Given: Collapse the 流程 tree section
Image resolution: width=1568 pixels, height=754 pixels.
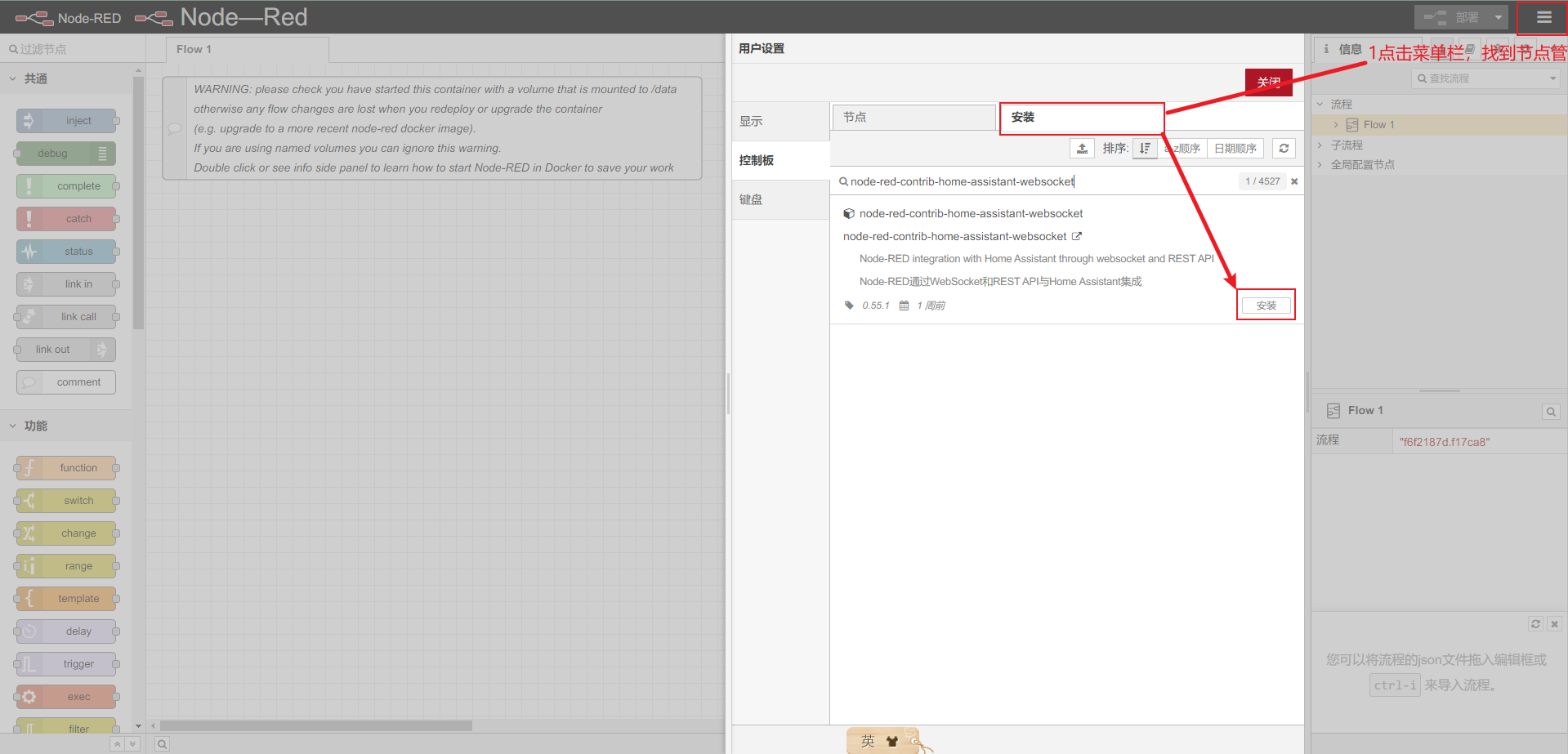Looking at the screenshot, I should 1320,105.
